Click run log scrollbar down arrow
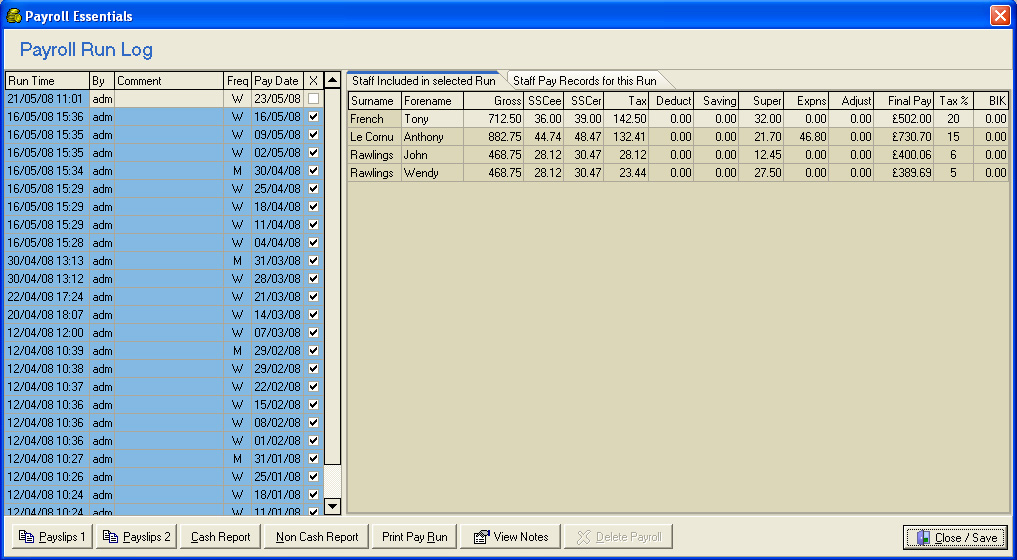Image resolution: width=1017 pixels, height=560 pixels. click(332, 506)
